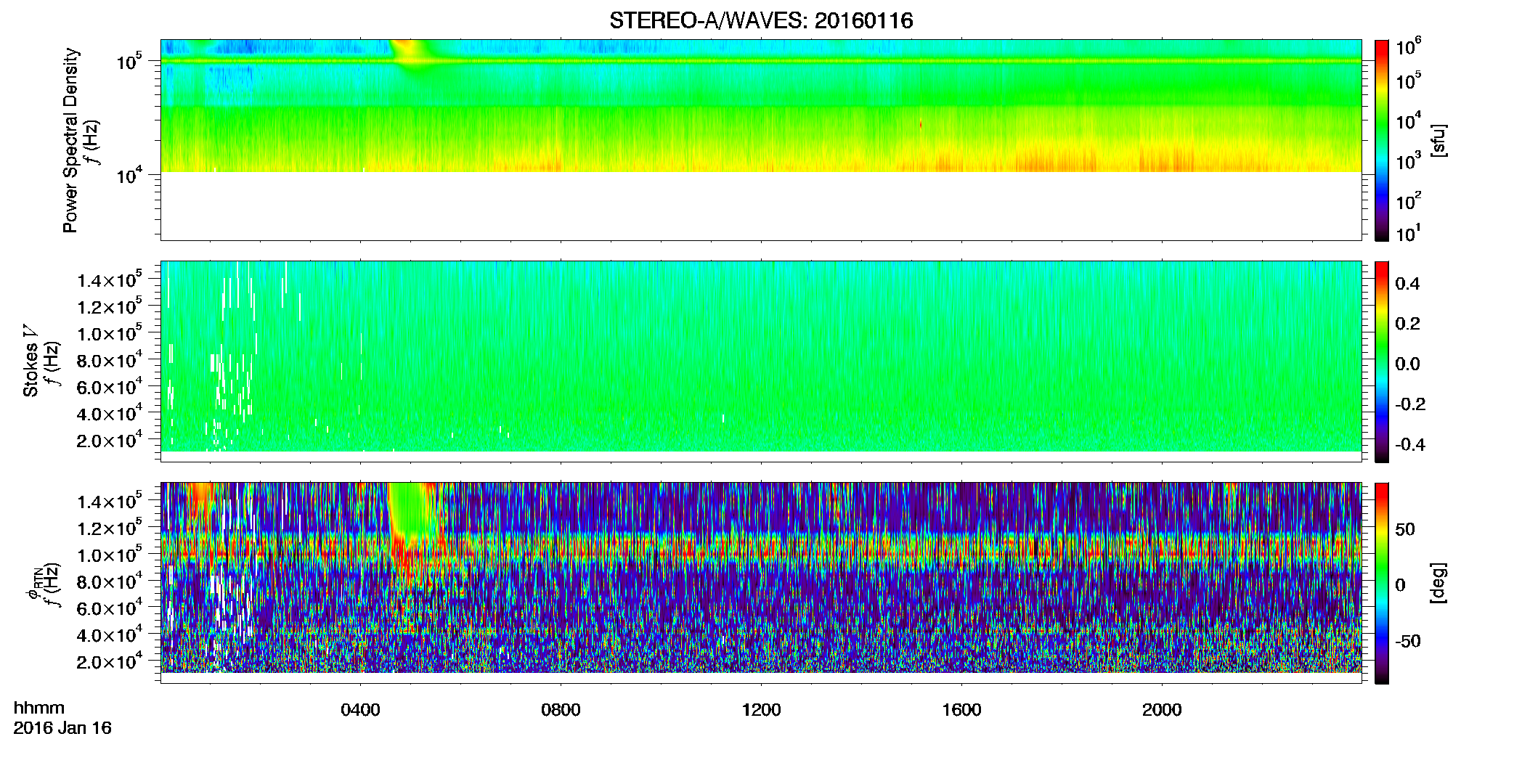This screenshot has width=1522, height=784.
Task: Click the Stokes V color bar scale
Action: click(1382, 362)
